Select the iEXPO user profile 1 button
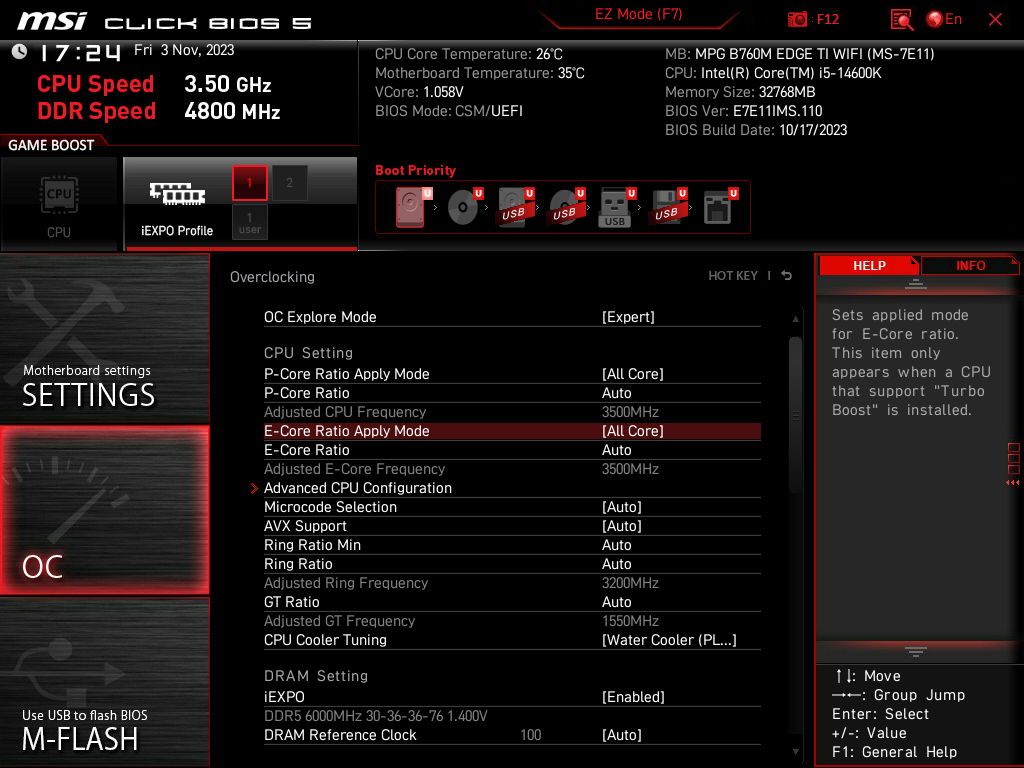1024x768 pixels. (249, 222)
